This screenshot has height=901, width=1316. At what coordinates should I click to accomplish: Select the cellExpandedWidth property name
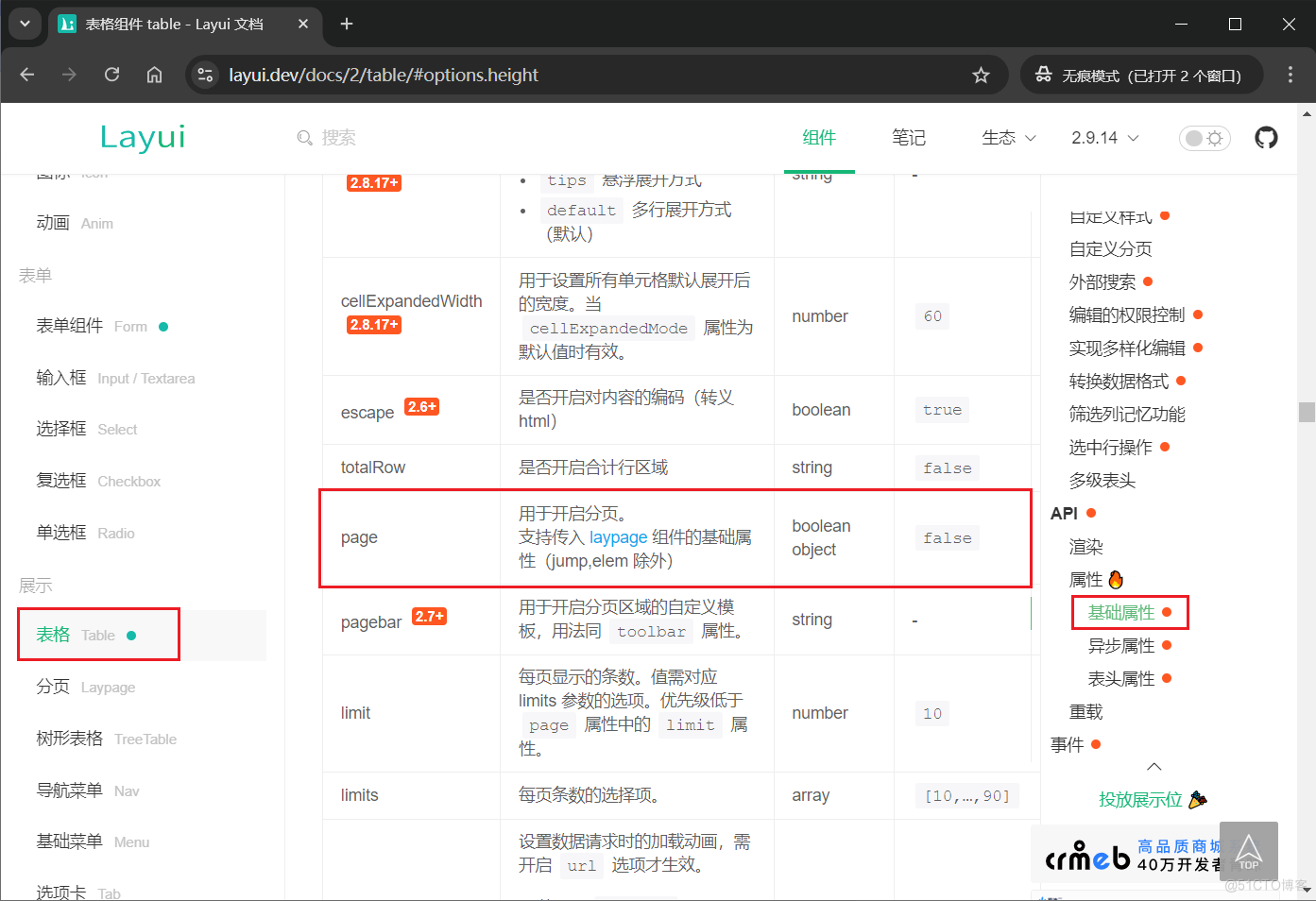[411, 301]
